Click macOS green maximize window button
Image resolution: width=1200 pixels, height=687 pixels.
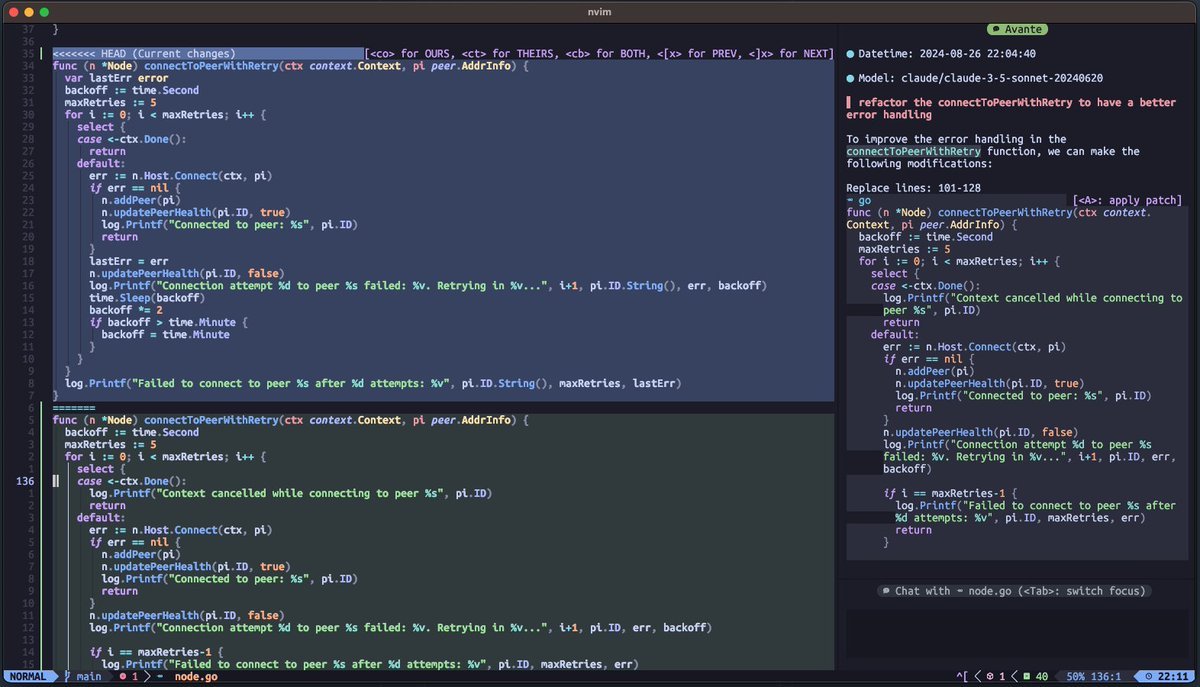tap(46, 11)
